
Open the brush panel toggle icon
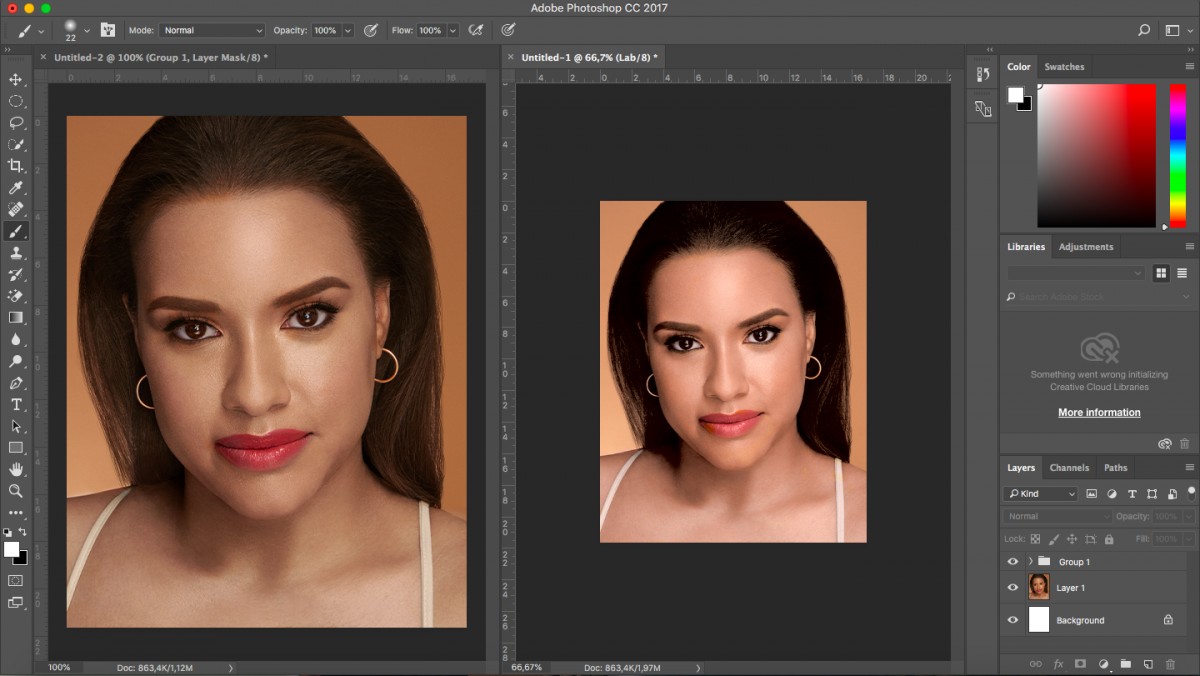(x=108, y=30)
